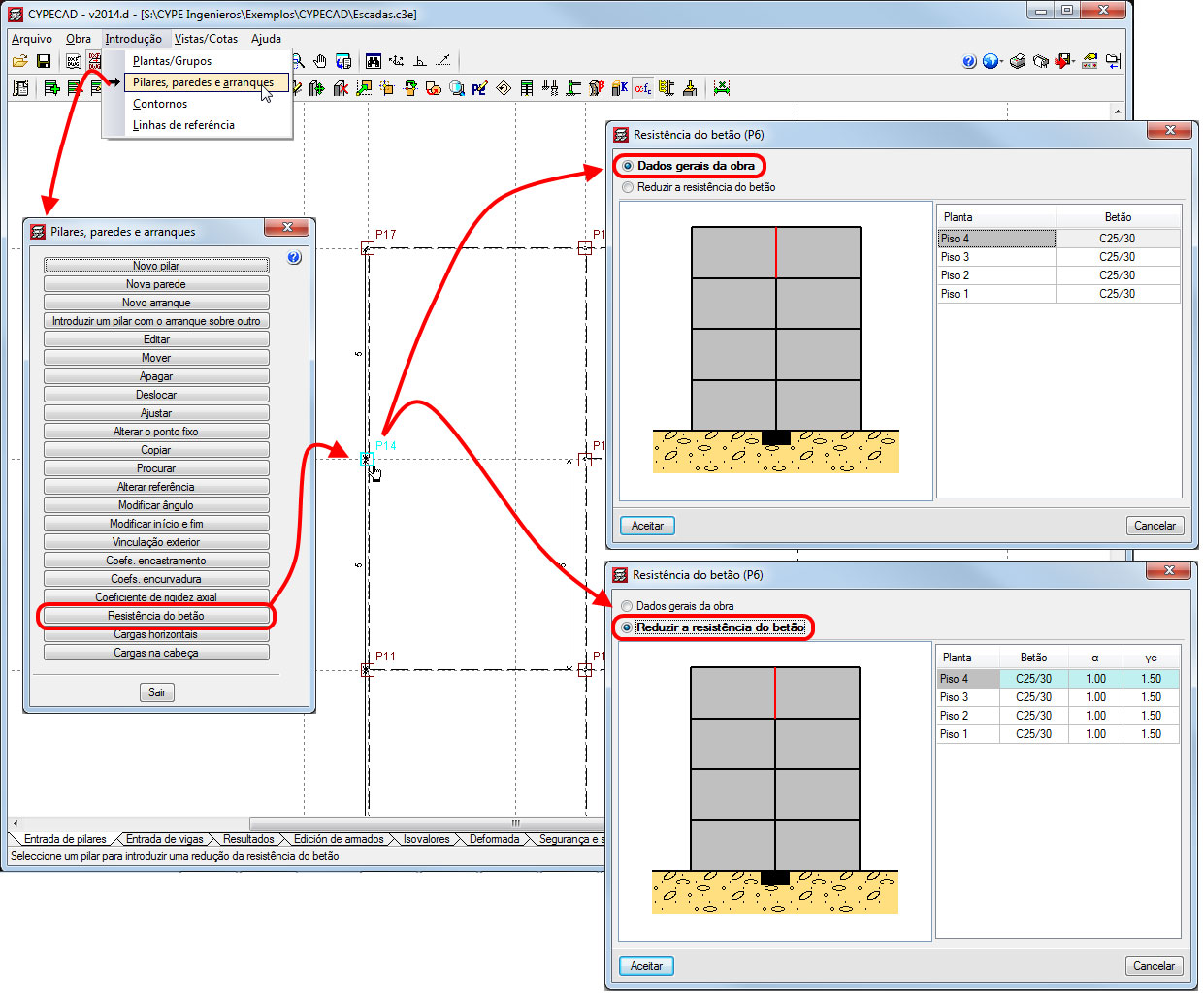Open the Arquivo menu

(x=32, y=39)
